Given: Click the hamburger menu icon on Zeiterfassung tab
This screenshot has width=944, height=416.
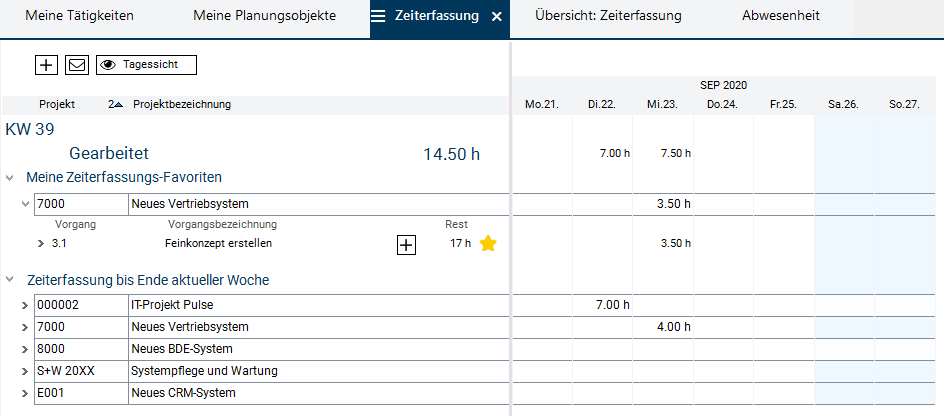Looking at the screenshot, I should click(378, 17).
